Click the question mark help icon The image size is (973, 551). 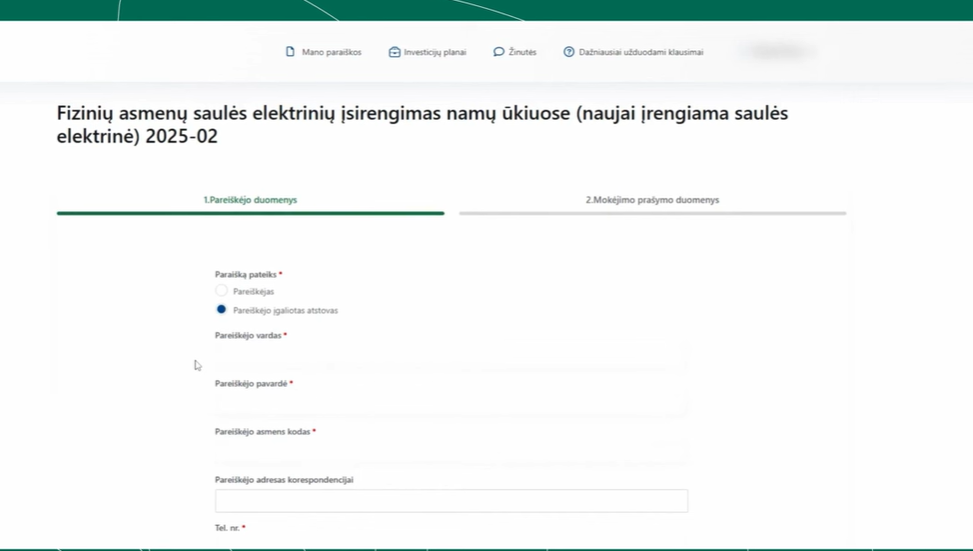pos(568,52)
